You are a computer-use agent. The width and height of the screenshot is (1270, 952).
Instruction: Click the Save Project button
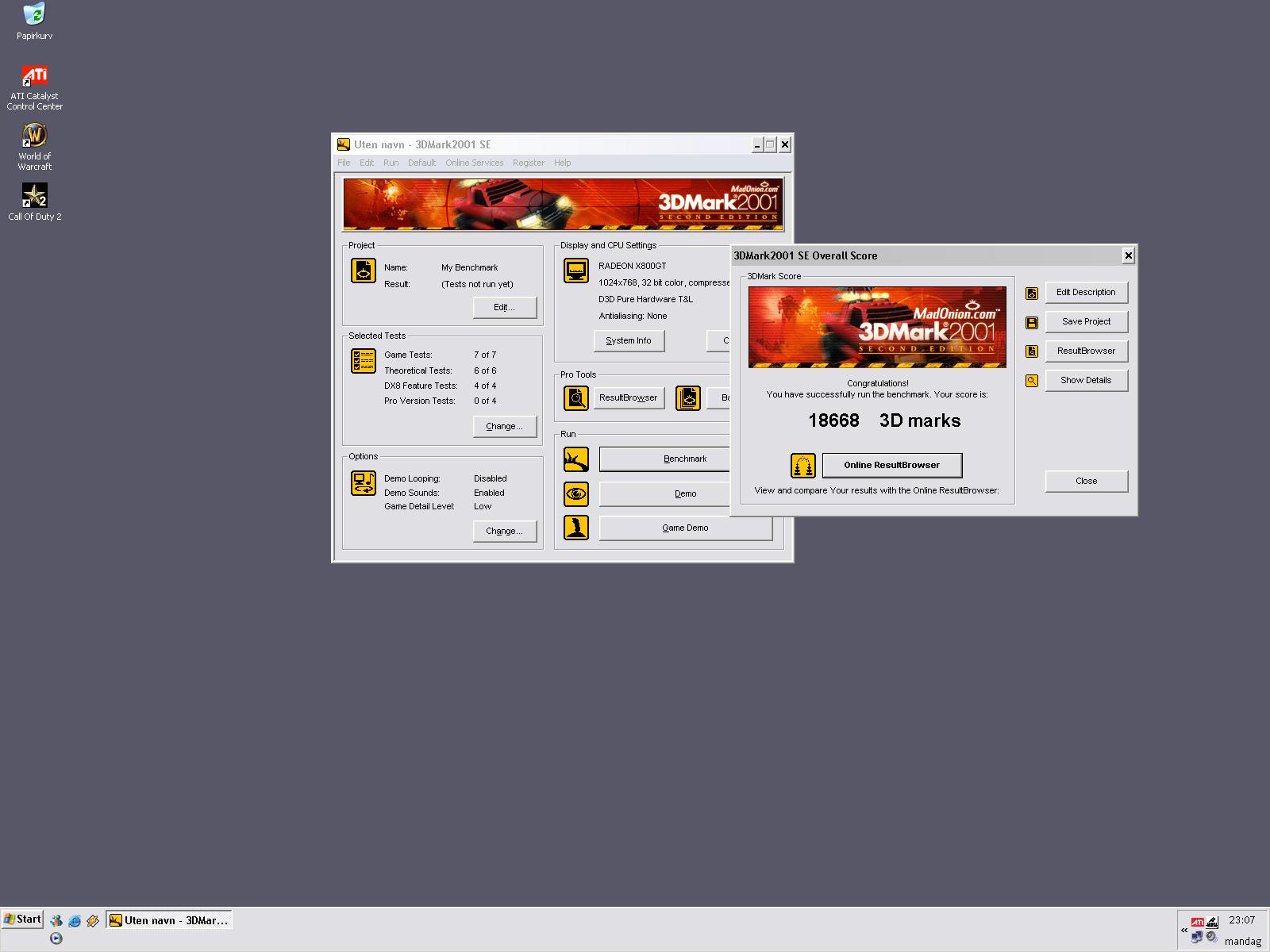click(1087, 322)
